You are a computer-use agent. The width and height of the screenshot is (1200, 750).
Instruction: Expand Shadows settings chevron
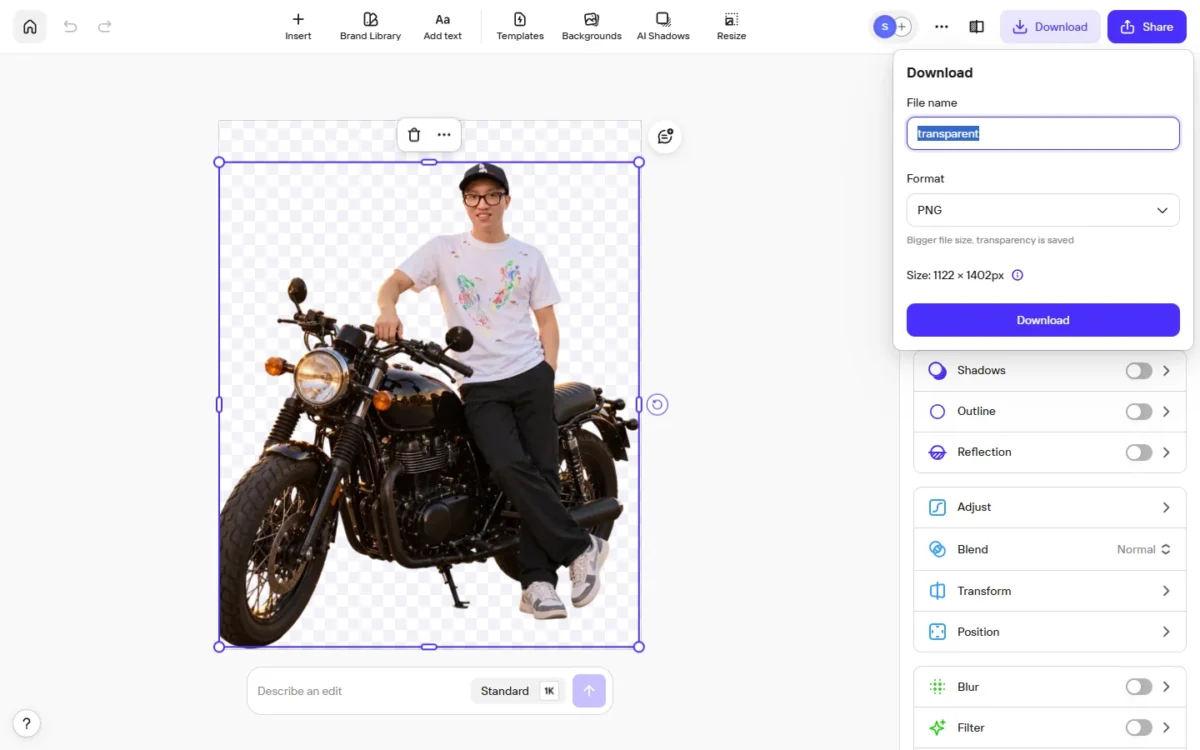[x=1166, y=371]
